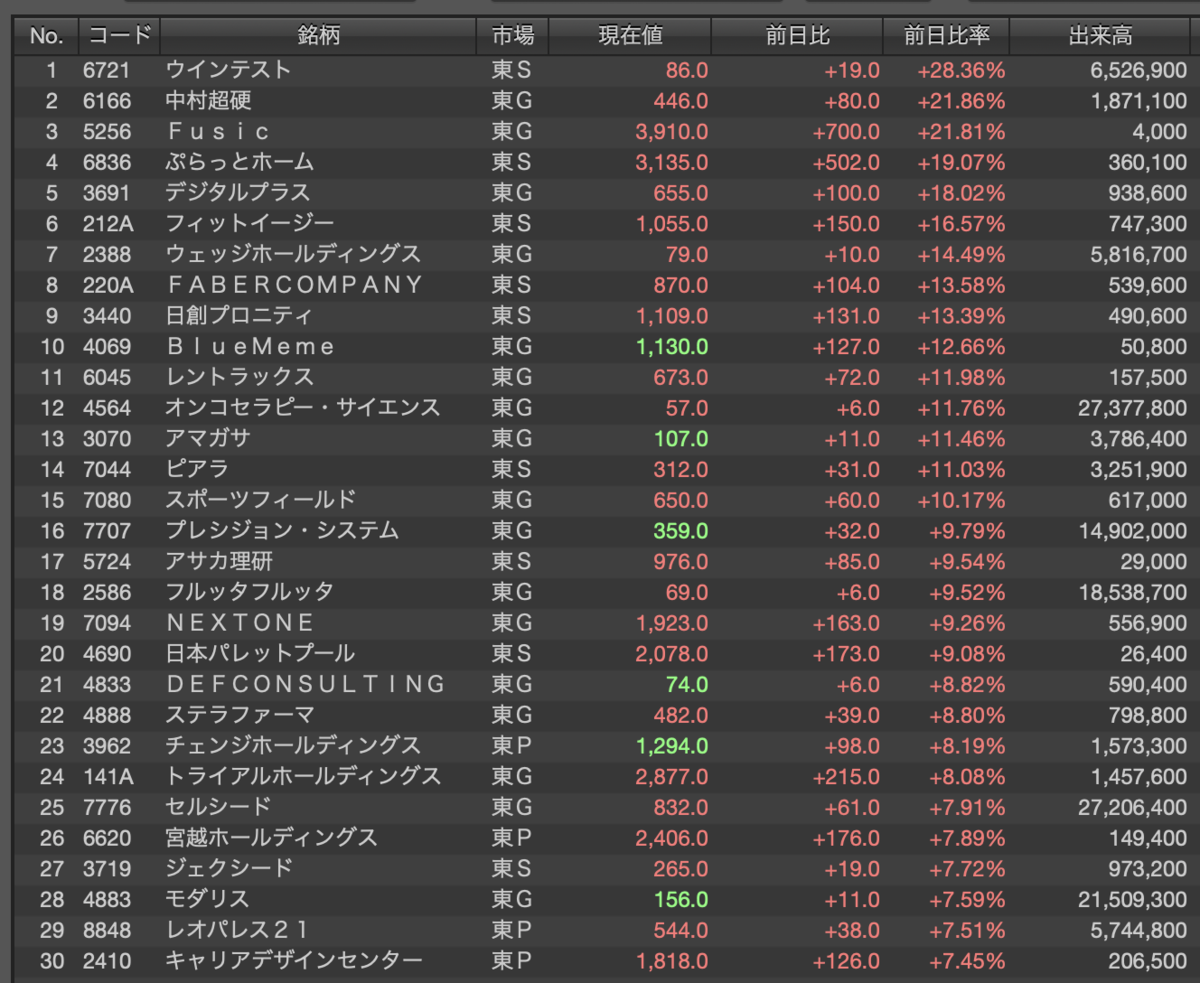Click the current price 2,877.0
1200x983 pixels.
tap(671, 777)
